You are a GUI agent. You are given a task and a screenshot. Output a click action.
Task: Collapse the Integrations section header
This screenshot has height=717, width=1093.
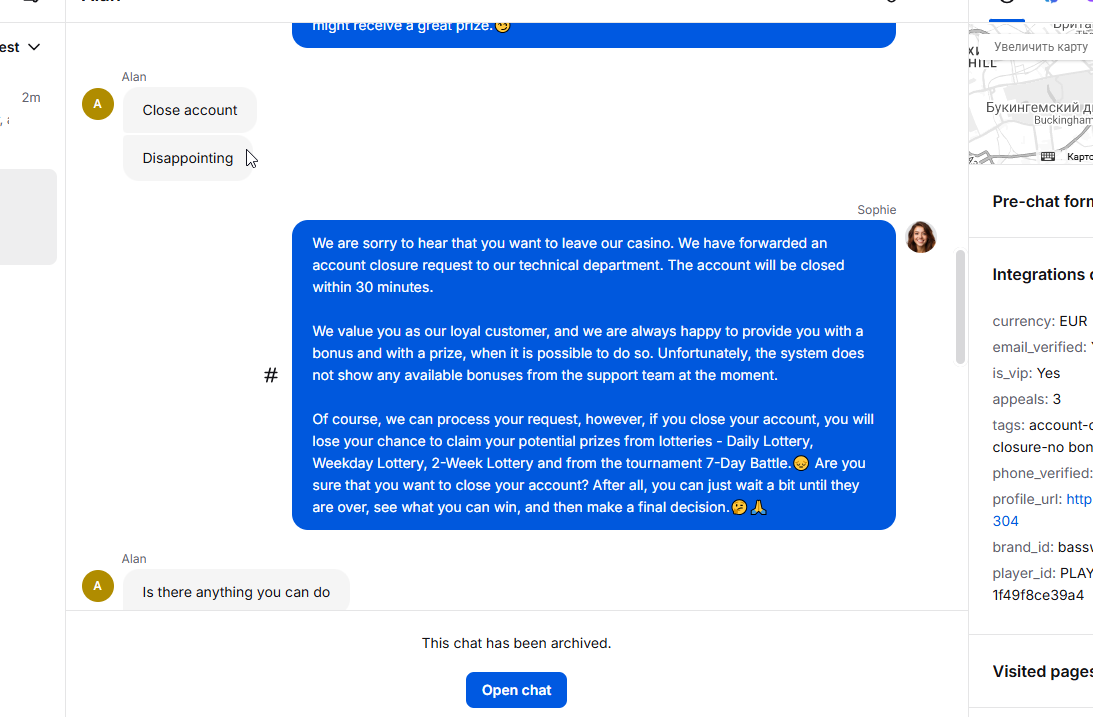click(1041, 275)
